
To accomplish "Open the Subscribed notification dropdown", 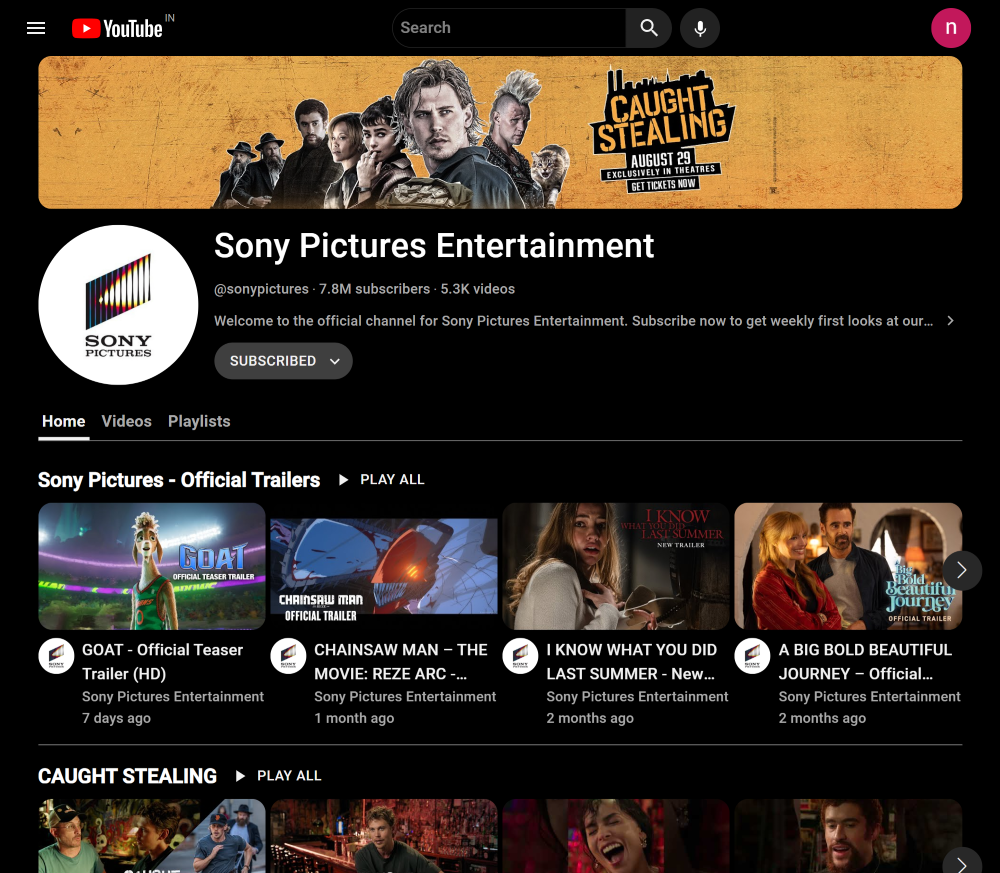I will [x=283, y=361].
